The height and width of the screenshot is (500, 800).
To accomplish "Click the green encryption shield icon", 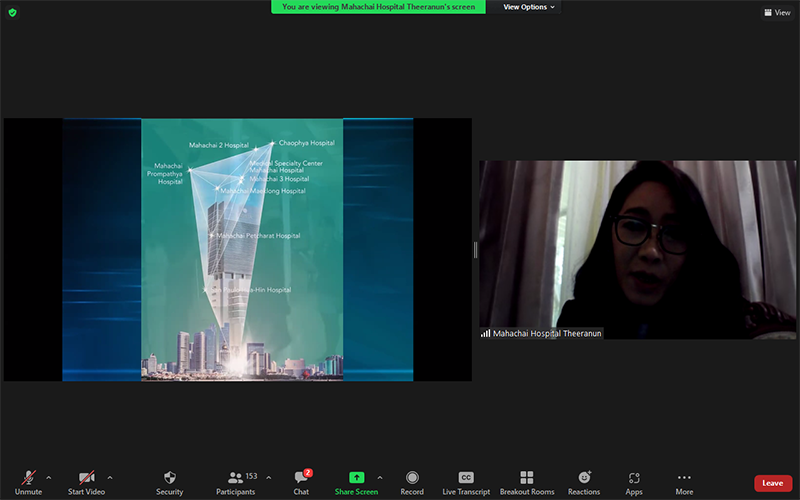I will [12, 12].
